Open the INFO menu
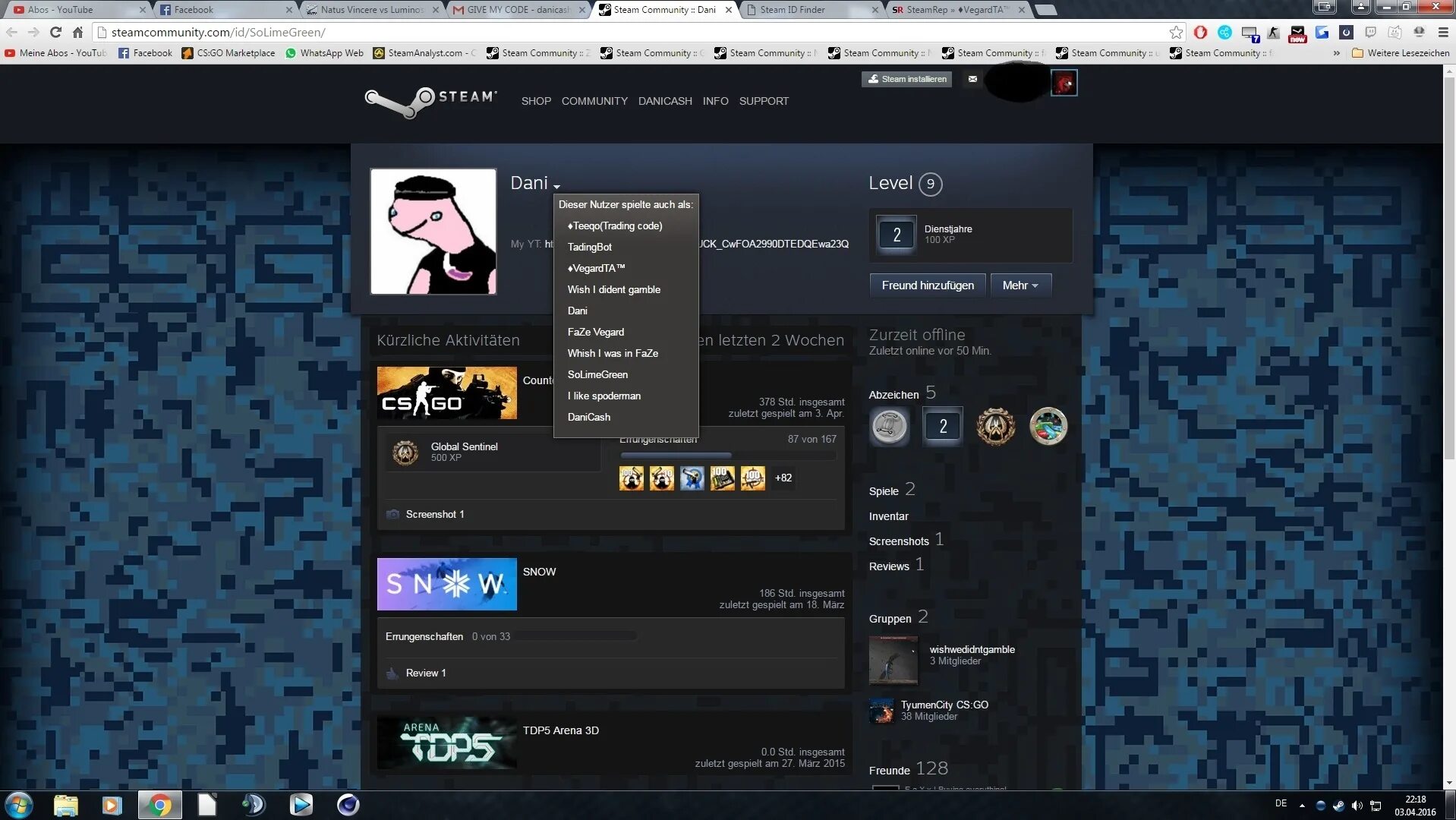Viewport: 1456px width, 820px height. coord(715,101)
